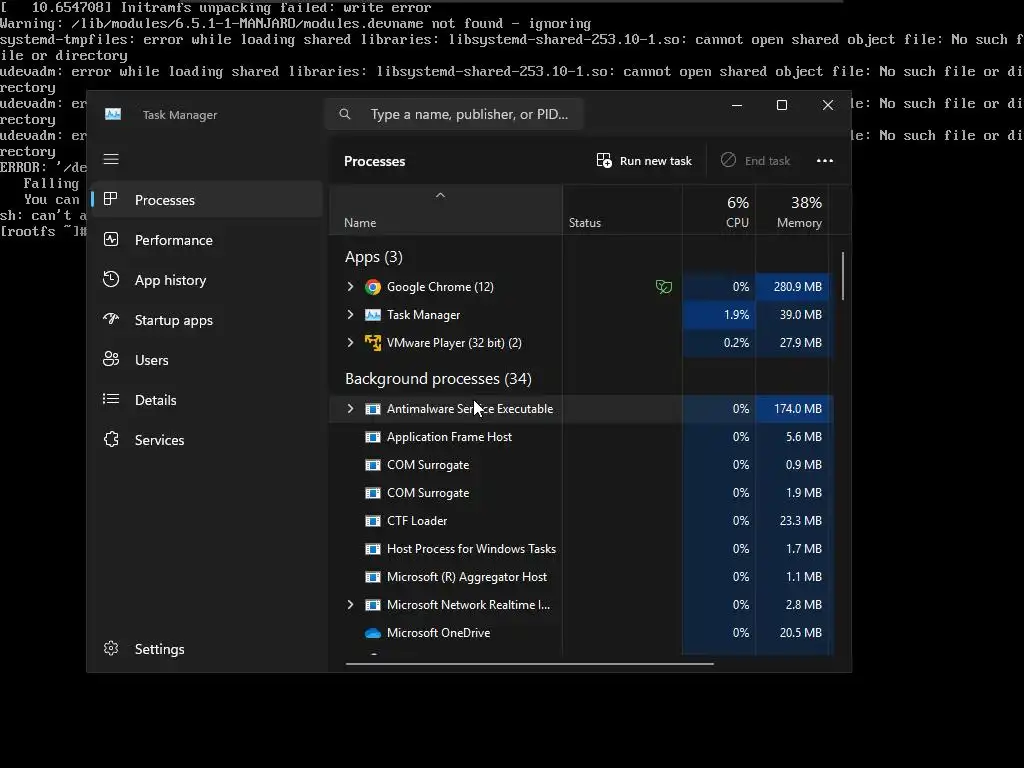Click the green efficiency mode leaf icon
The image size is (1024, 768).
pos(664,287)
